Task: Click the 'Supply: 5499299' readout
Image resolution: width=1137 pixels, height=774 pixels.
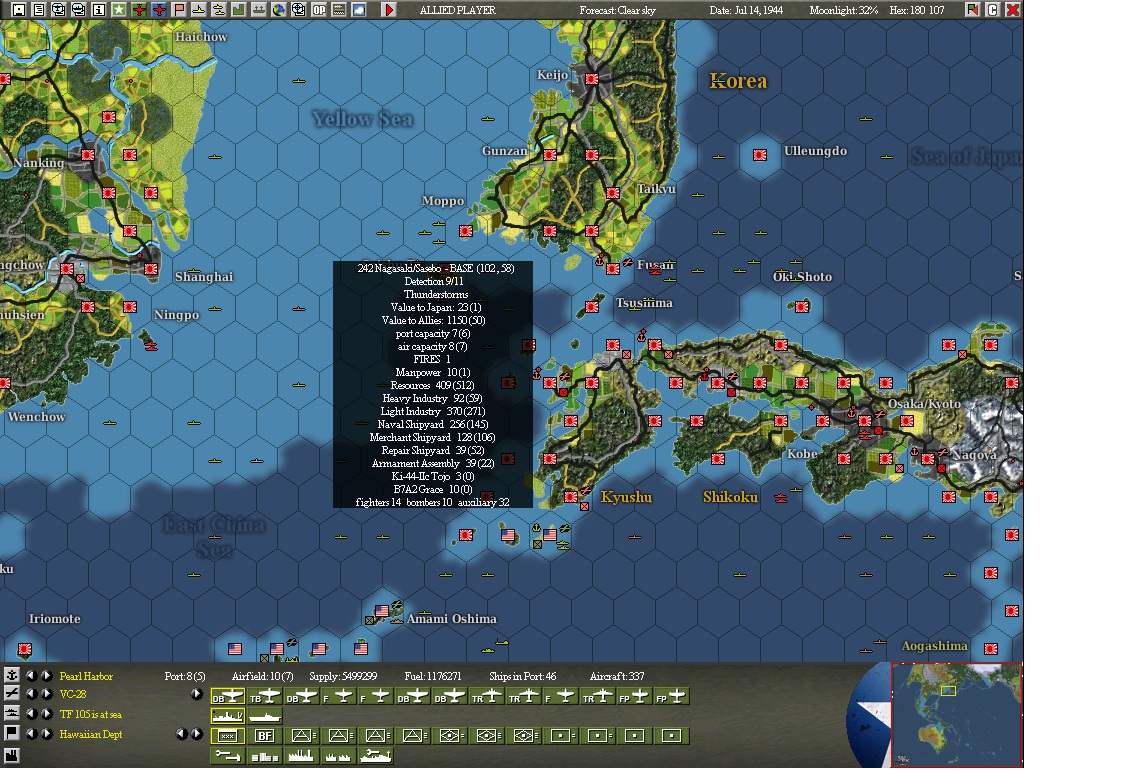Action: coord(343,676)
